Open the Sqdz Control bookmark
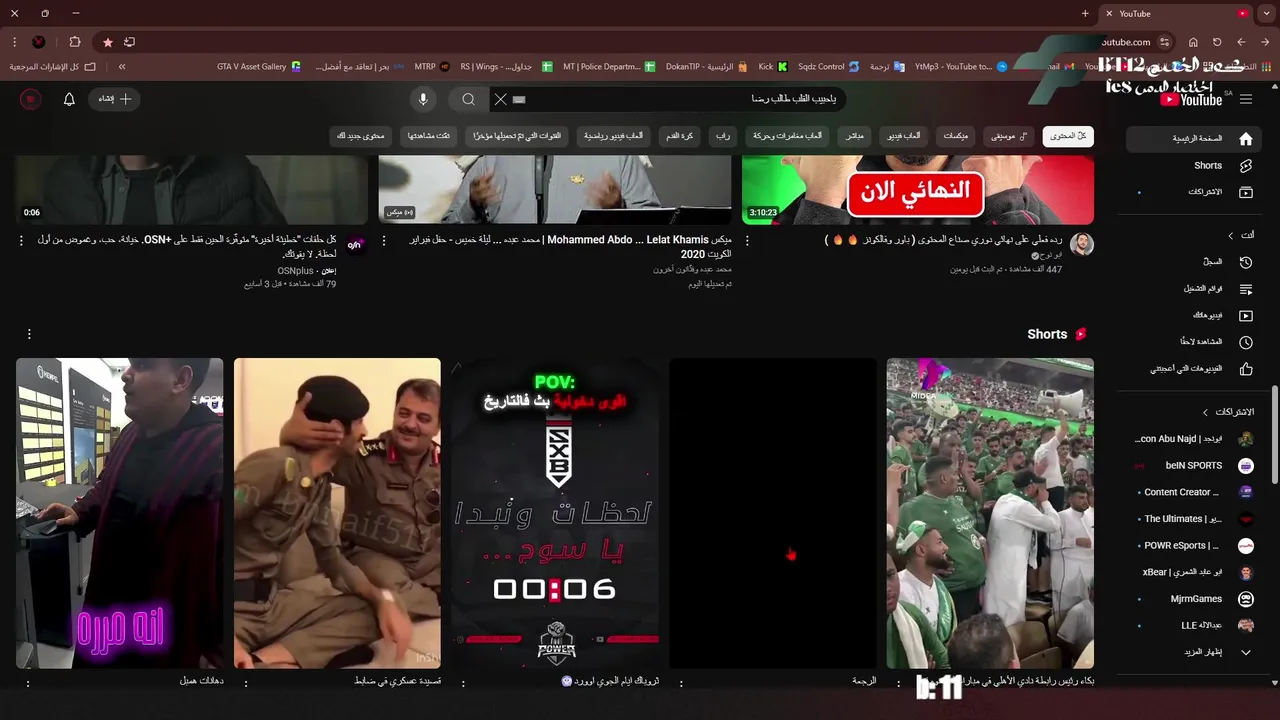 click(x=828, y=67)
